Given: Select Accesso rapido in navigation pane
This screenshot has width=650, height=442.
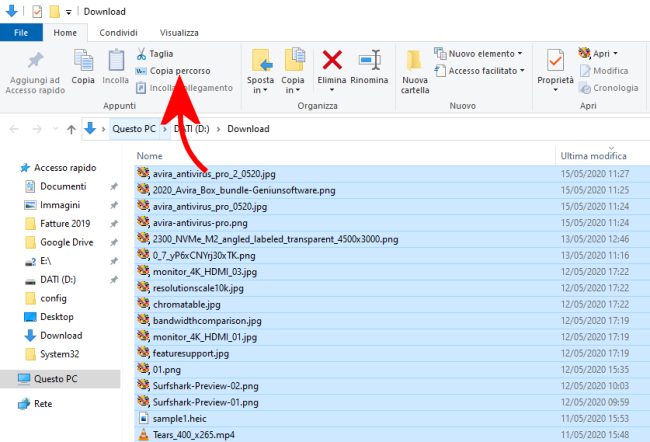Looking at the screenshot, I should pyautogui.click(x=58, y=168).
